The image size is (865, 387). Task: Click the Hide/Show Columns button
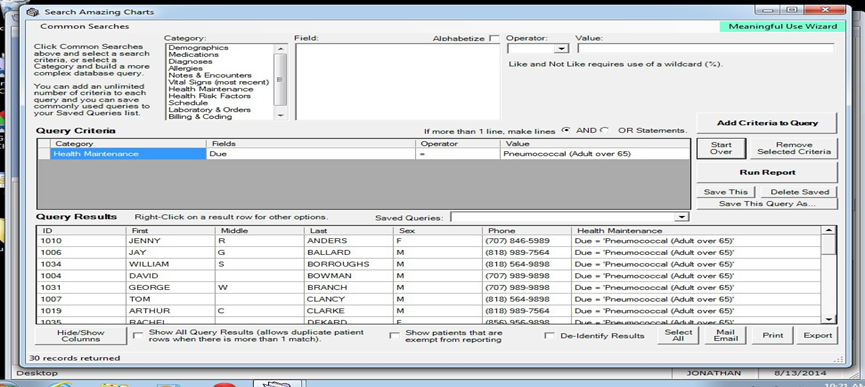coord(81,336)
